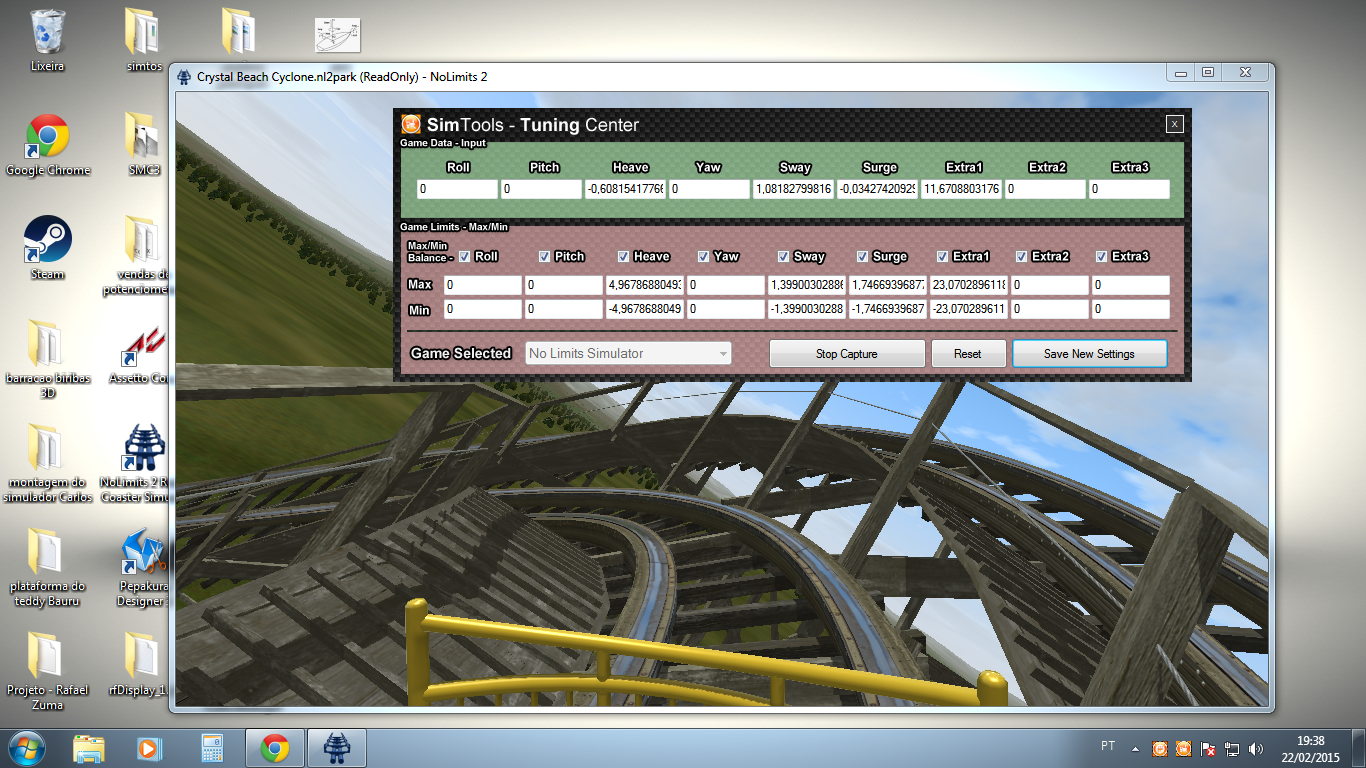Open the Lixeira recycle bin icon

[x=47, y=40]
